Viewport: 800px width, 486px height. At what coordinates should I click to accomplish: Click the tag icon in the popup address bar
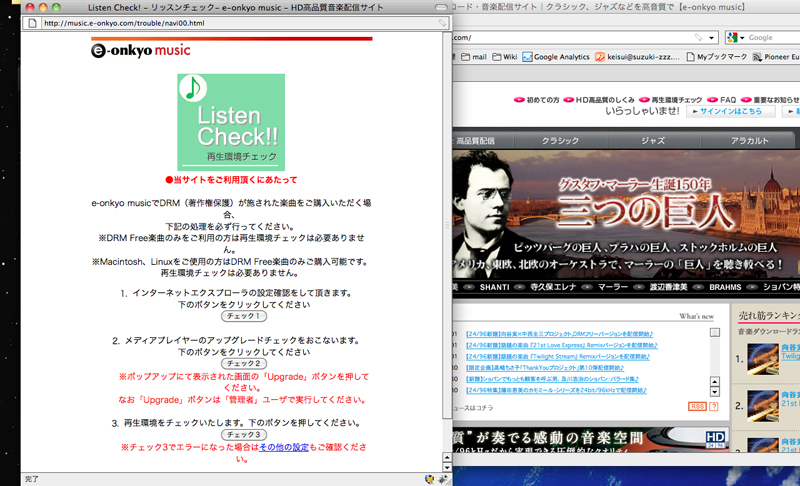pos(441,22)
